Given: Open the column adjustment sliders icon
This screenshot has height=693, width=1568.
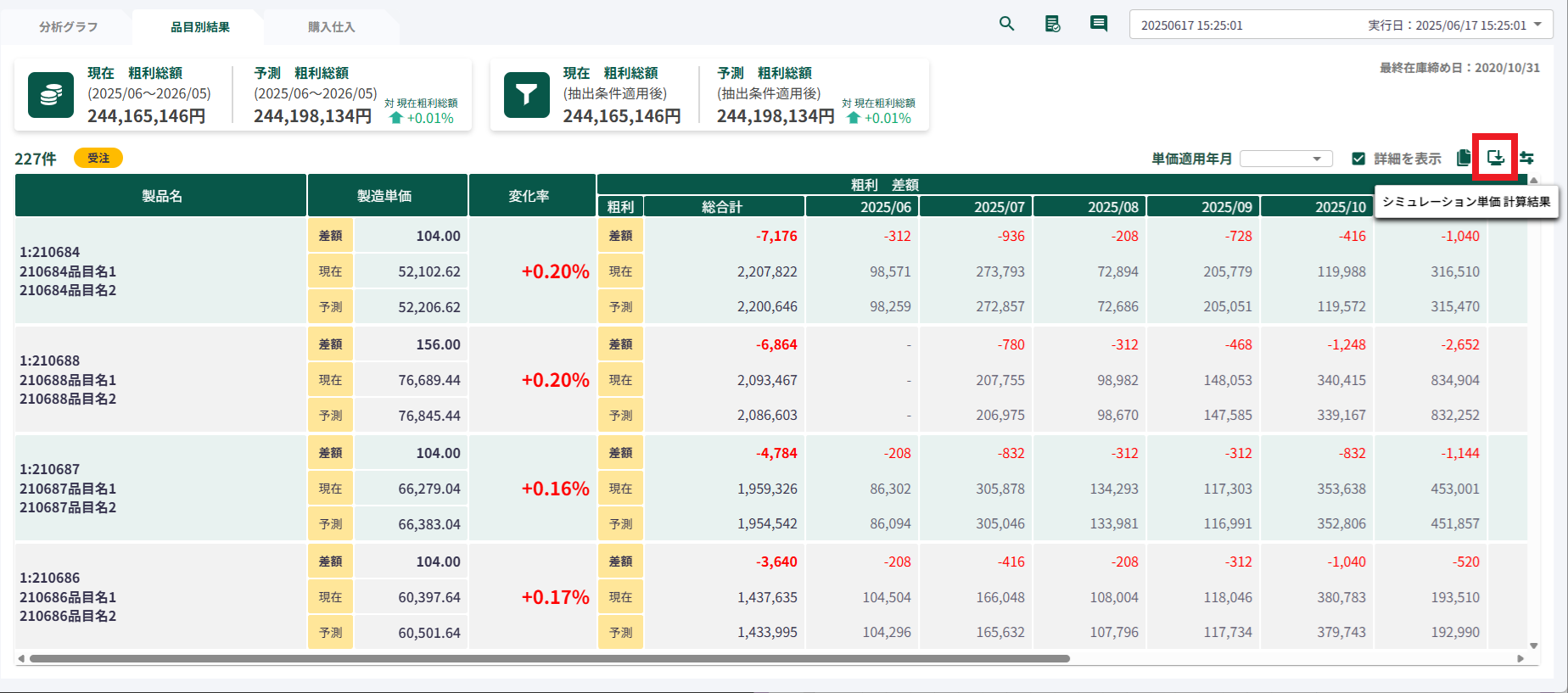Looking at the screenshot, I should (x=1526, y=158).
